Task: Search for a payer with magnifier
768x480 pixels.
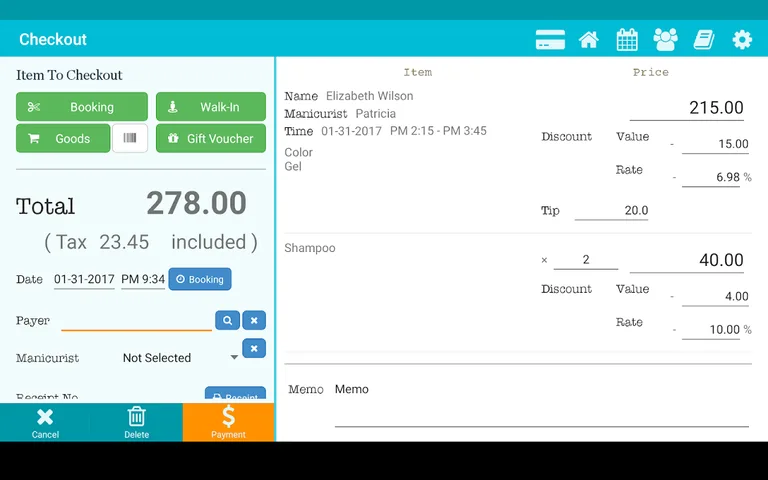Action: point(227,320)
